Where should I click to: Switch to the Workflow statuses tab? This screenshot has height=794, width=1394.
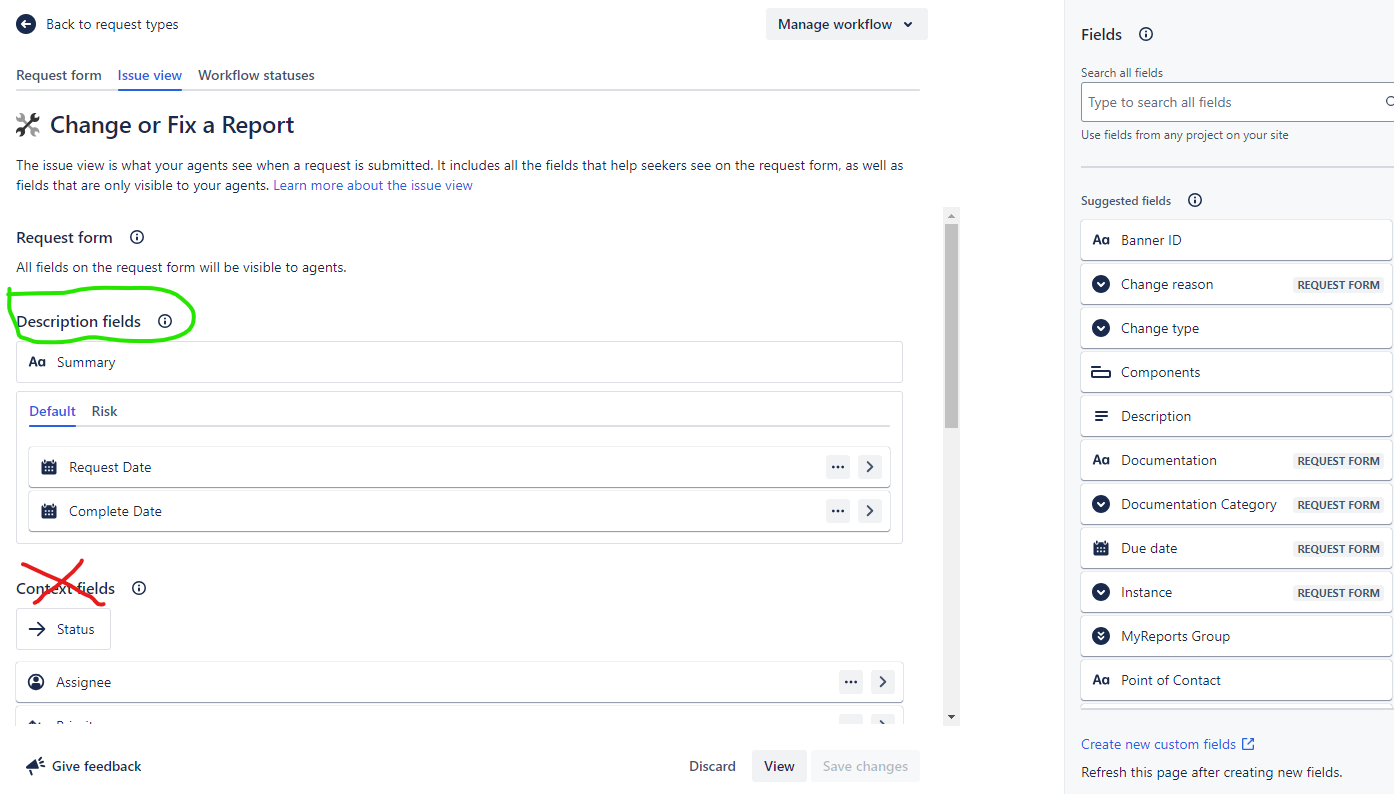[x=256, y=75]
